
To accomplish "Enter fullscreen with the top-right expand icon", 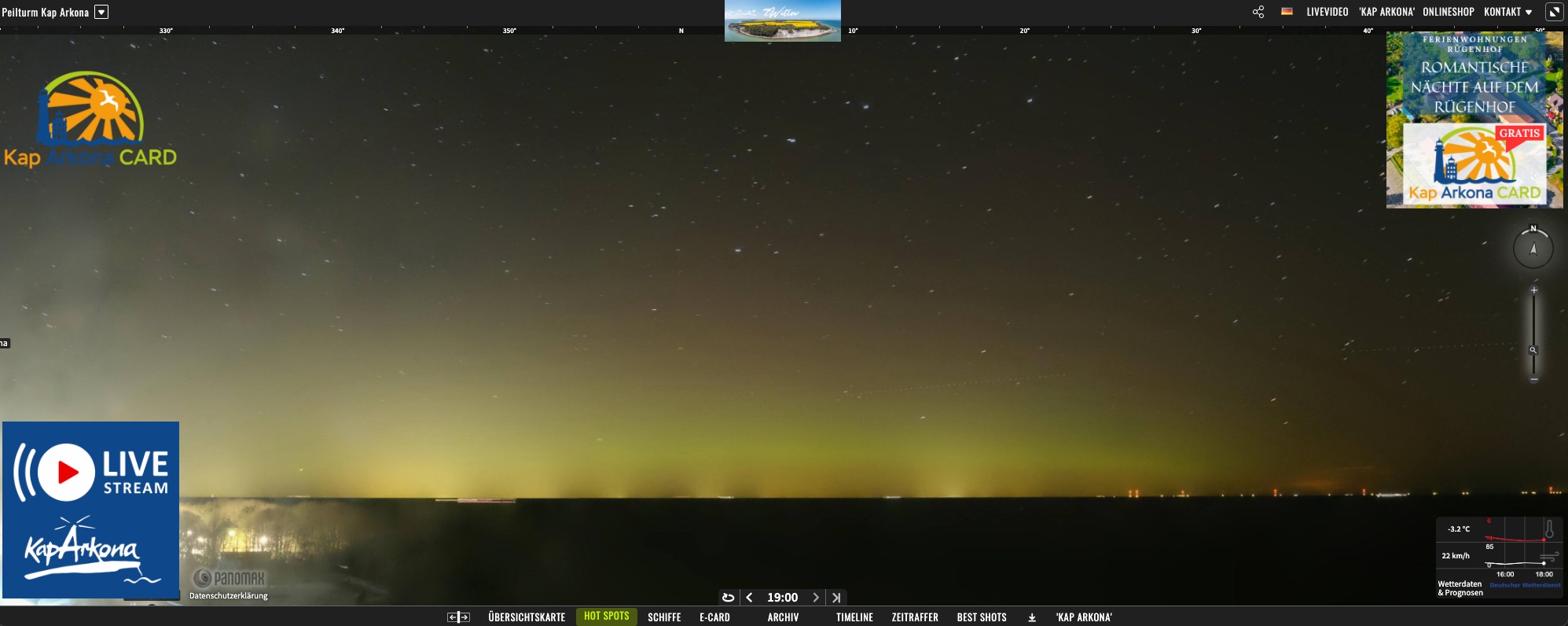I will pos(1554,12).
